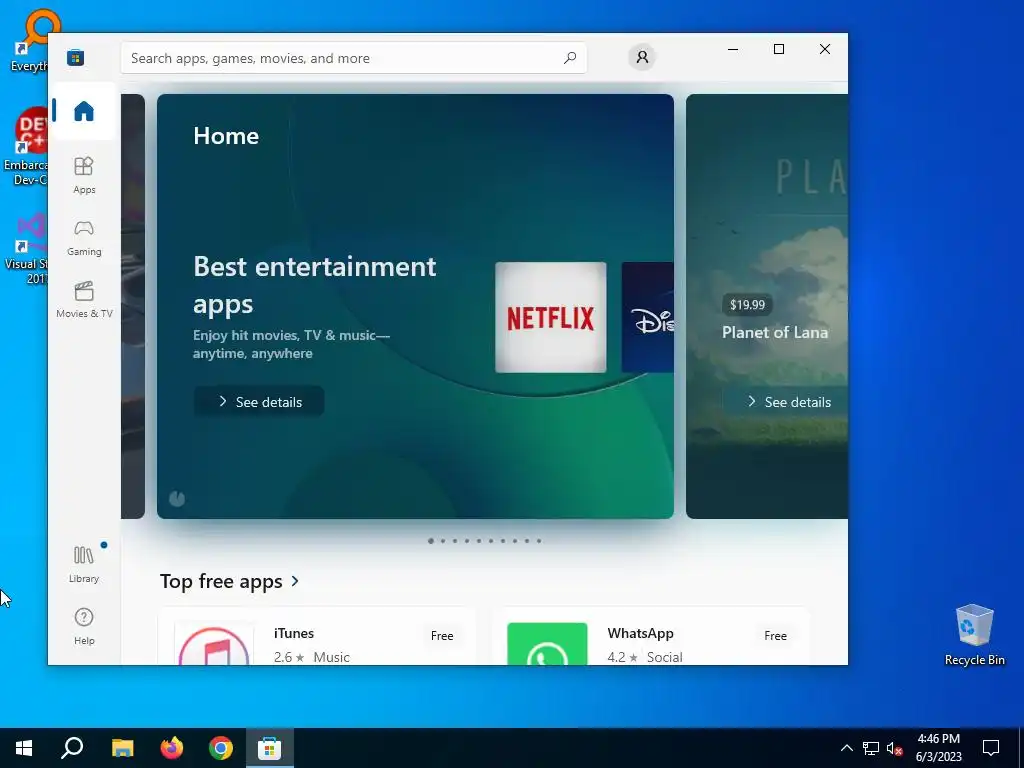Open network status tray icon
This screenshot has height=768, width=1024.
click(x=871, y=748)
